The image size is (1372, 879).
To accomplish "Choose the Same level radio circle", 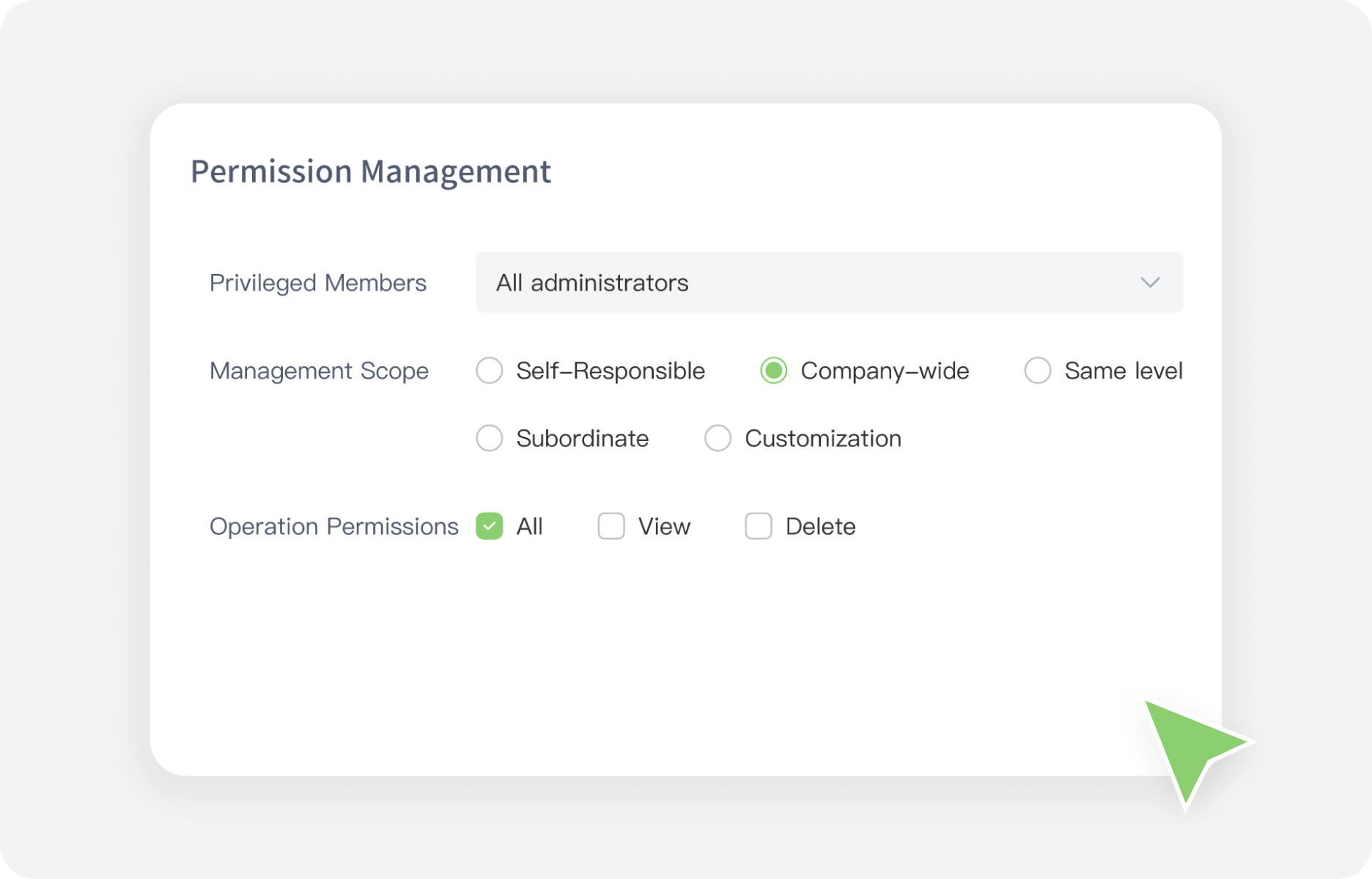I will pyautogui.click(x=1037, y=371).
